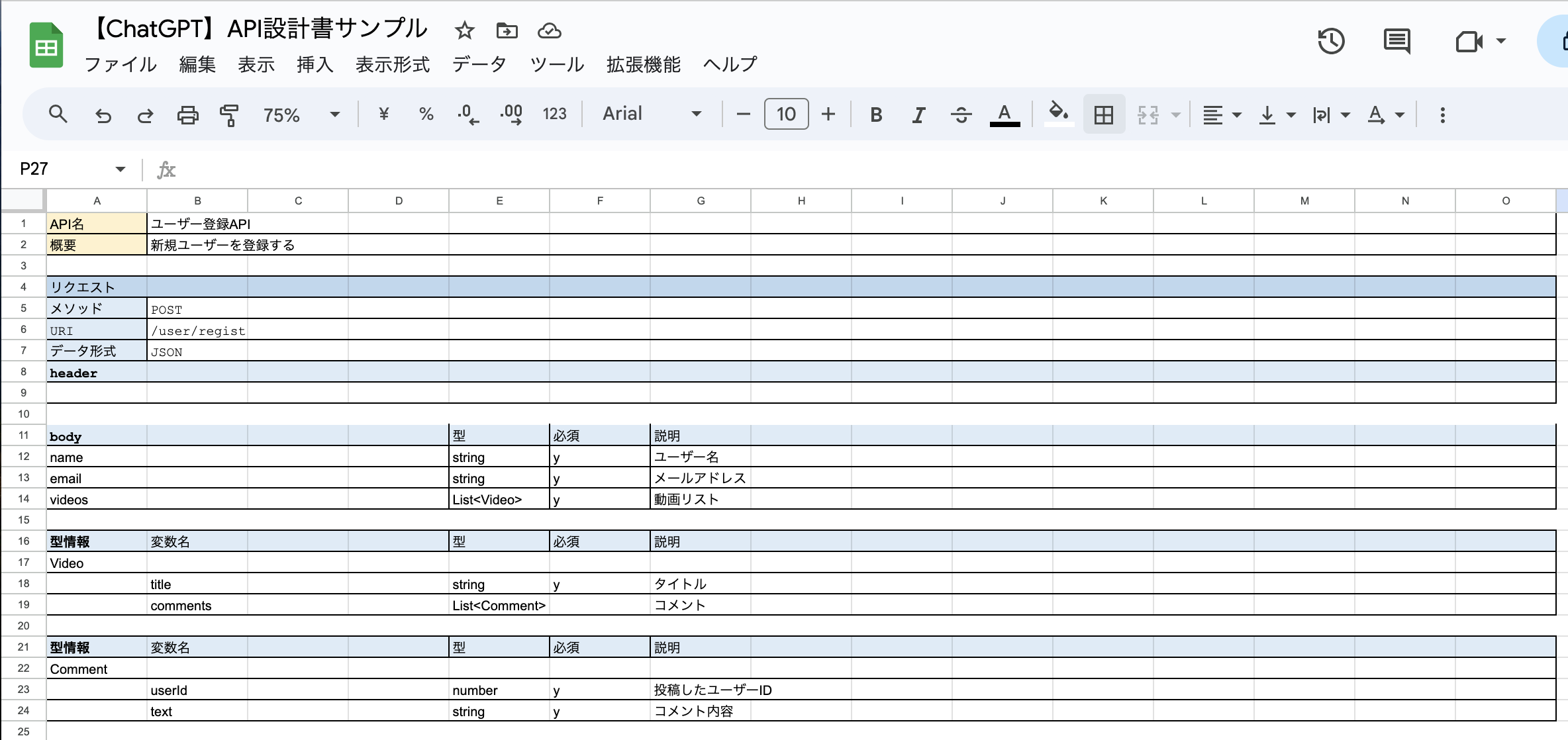This screenshot has height=740, width=1568.
Task: Decrease decimal places using toolbar icon
Action: [468, 114]
